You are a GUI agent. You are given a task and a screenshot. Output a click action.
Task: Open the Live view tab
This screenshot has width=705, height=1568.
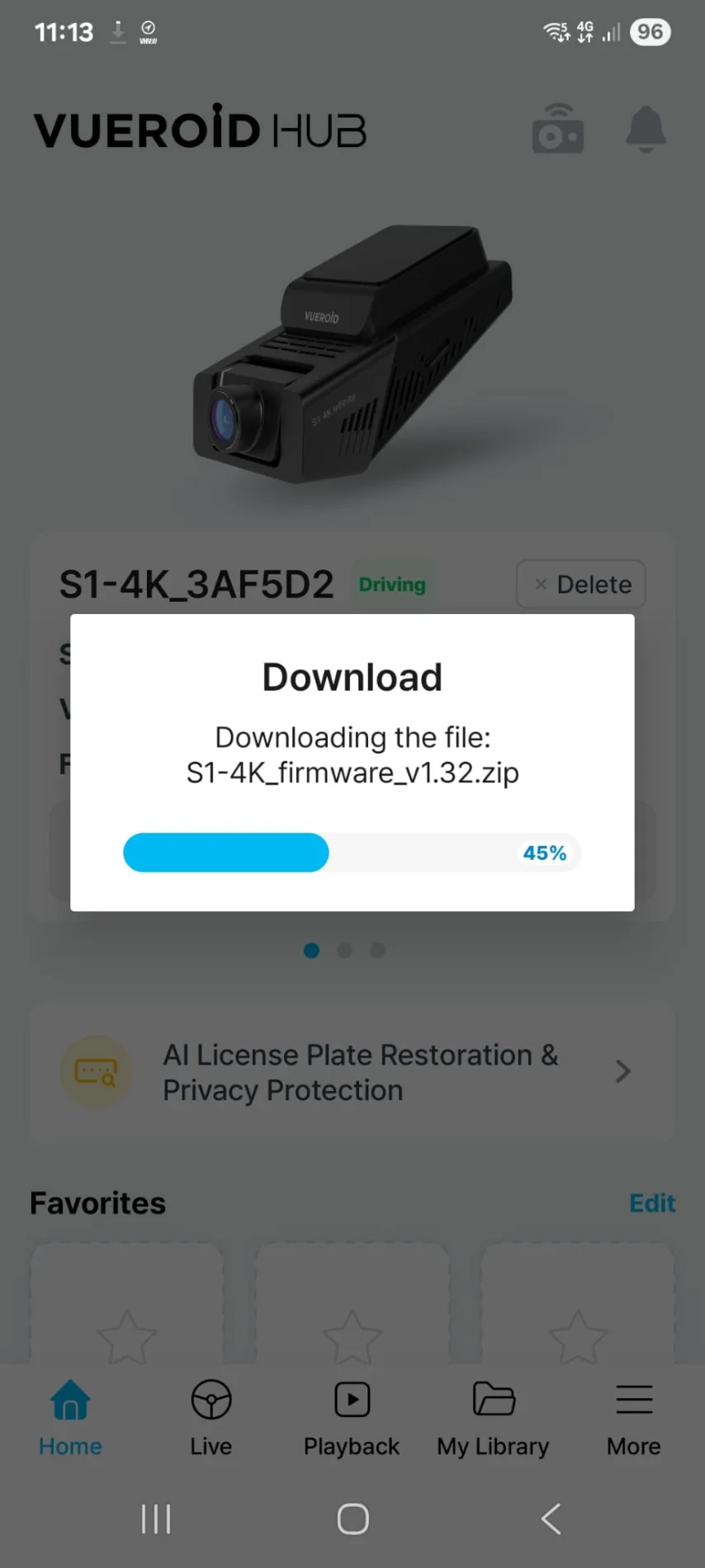tap(211, 1418)
